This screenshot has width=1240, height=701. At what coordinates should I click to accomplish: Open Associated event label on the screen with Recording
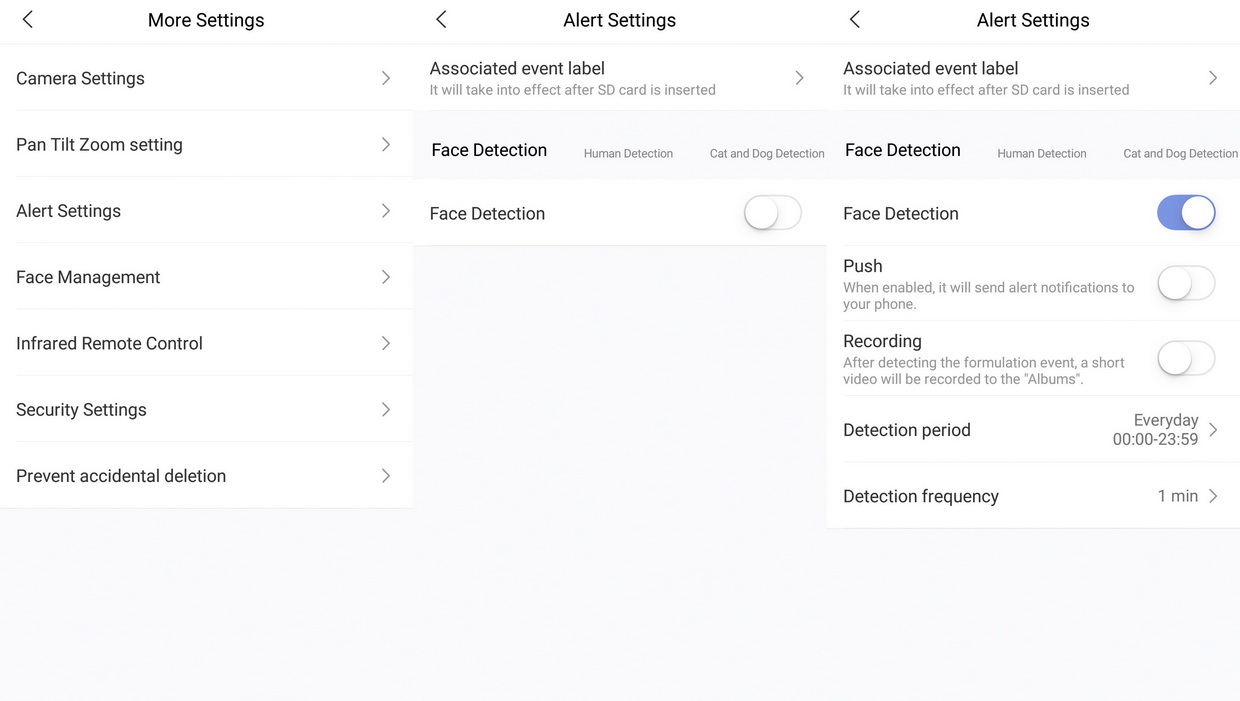pyautogui.click(x=1030, y=78)
